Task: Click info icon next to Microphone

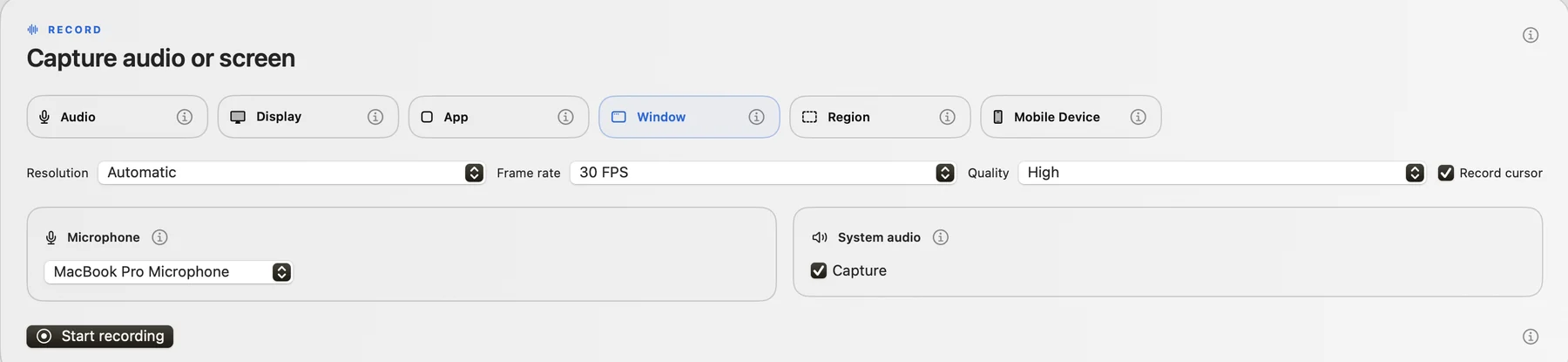Action: click(x=159, y=237)
